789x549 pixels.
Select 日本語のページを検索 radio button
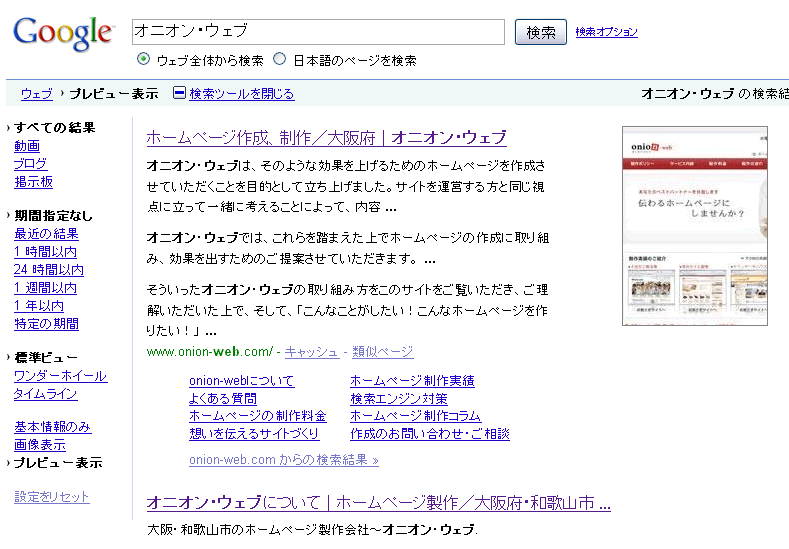pos(280,59)
